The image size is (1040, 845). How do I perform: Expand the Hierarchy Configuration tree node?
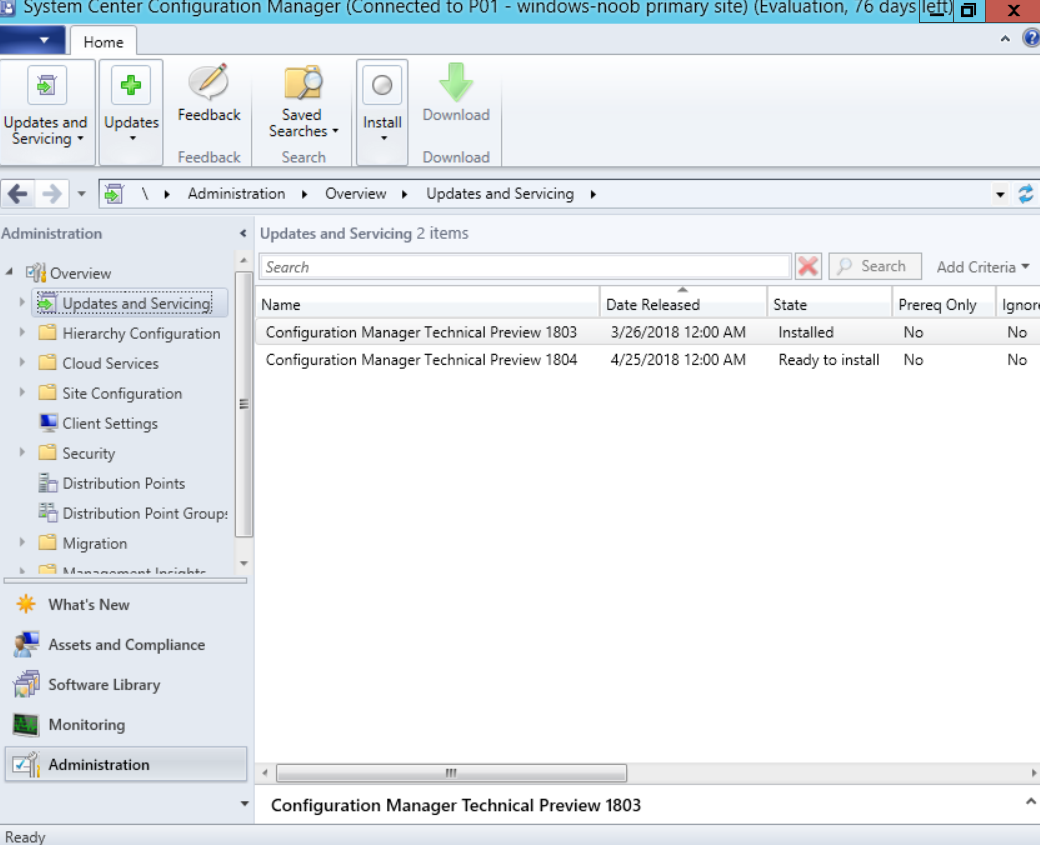(21, 332)
